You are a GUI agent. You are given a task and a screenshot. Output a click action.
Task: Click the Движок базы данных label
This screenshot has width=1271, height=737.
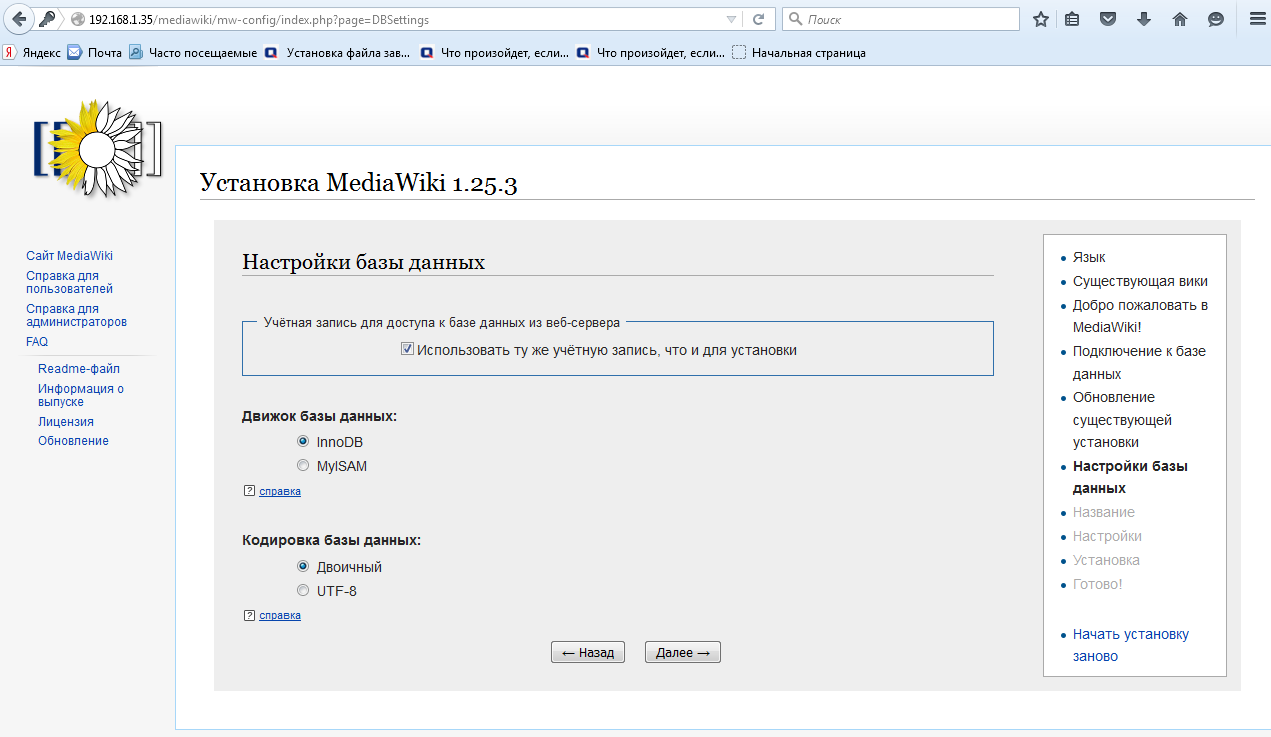point(320,416)
